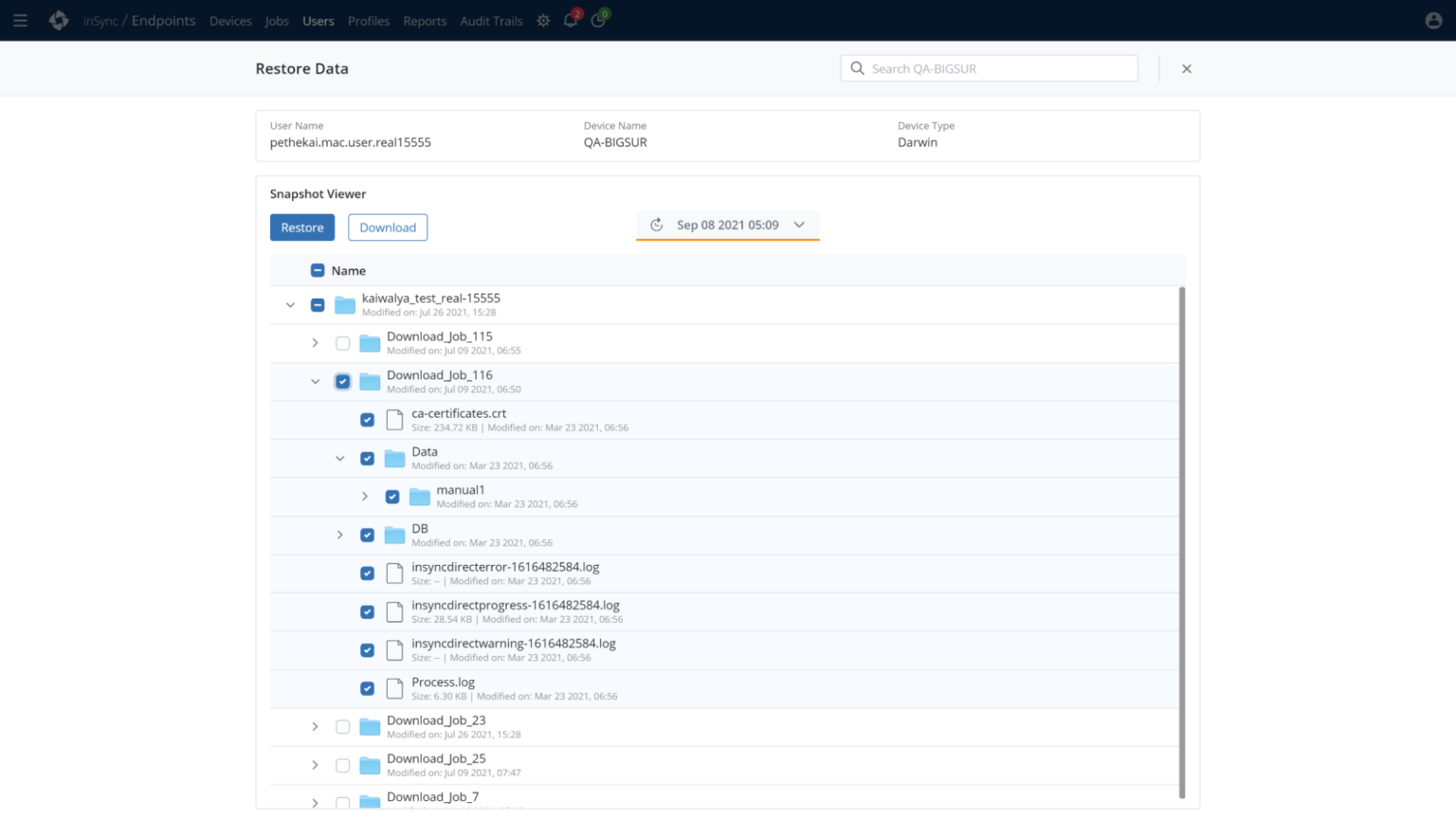Click the Download_Job_116 folder icon
This screenshot has width=1456, height=819.
click(x=370, y=382)
